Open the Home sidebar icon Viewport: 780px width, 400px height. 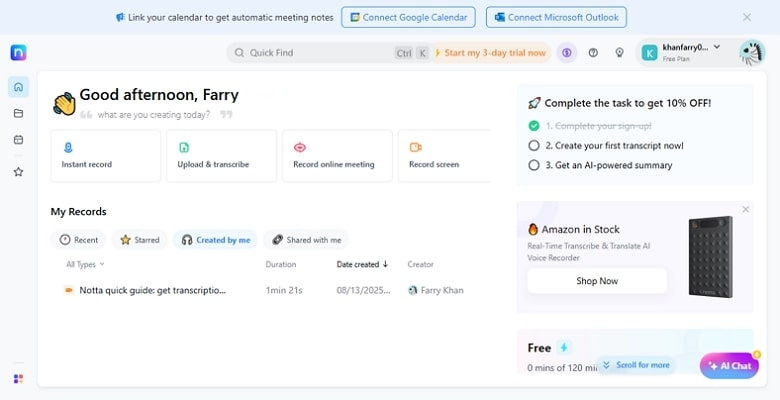point(18,87)
